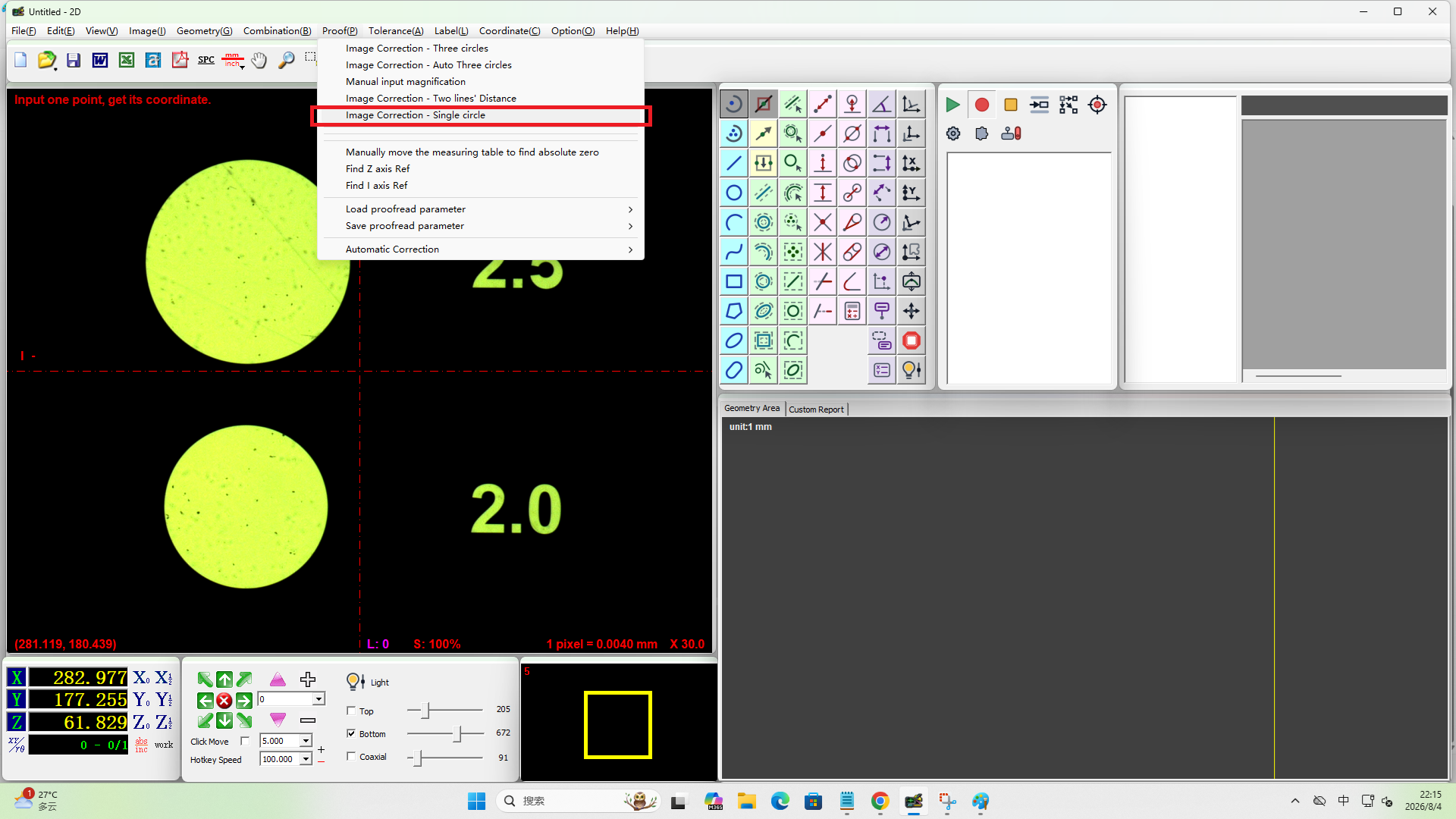
Task: Click X0 to zero the X axis
Action: point(141,678)
